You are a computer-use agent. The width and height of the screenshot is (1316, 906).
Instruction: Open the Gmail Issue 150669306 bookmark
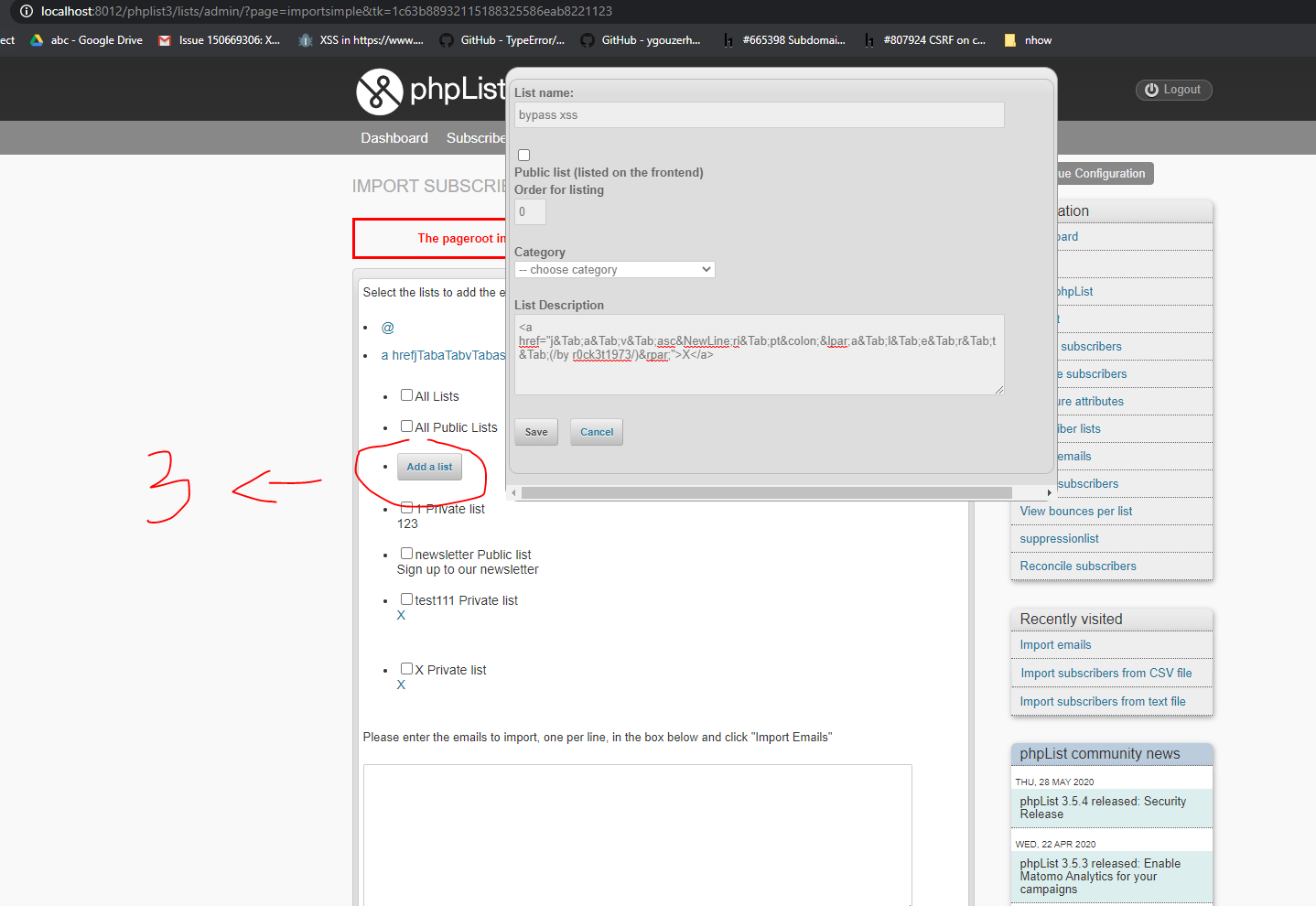click(220, 40)
